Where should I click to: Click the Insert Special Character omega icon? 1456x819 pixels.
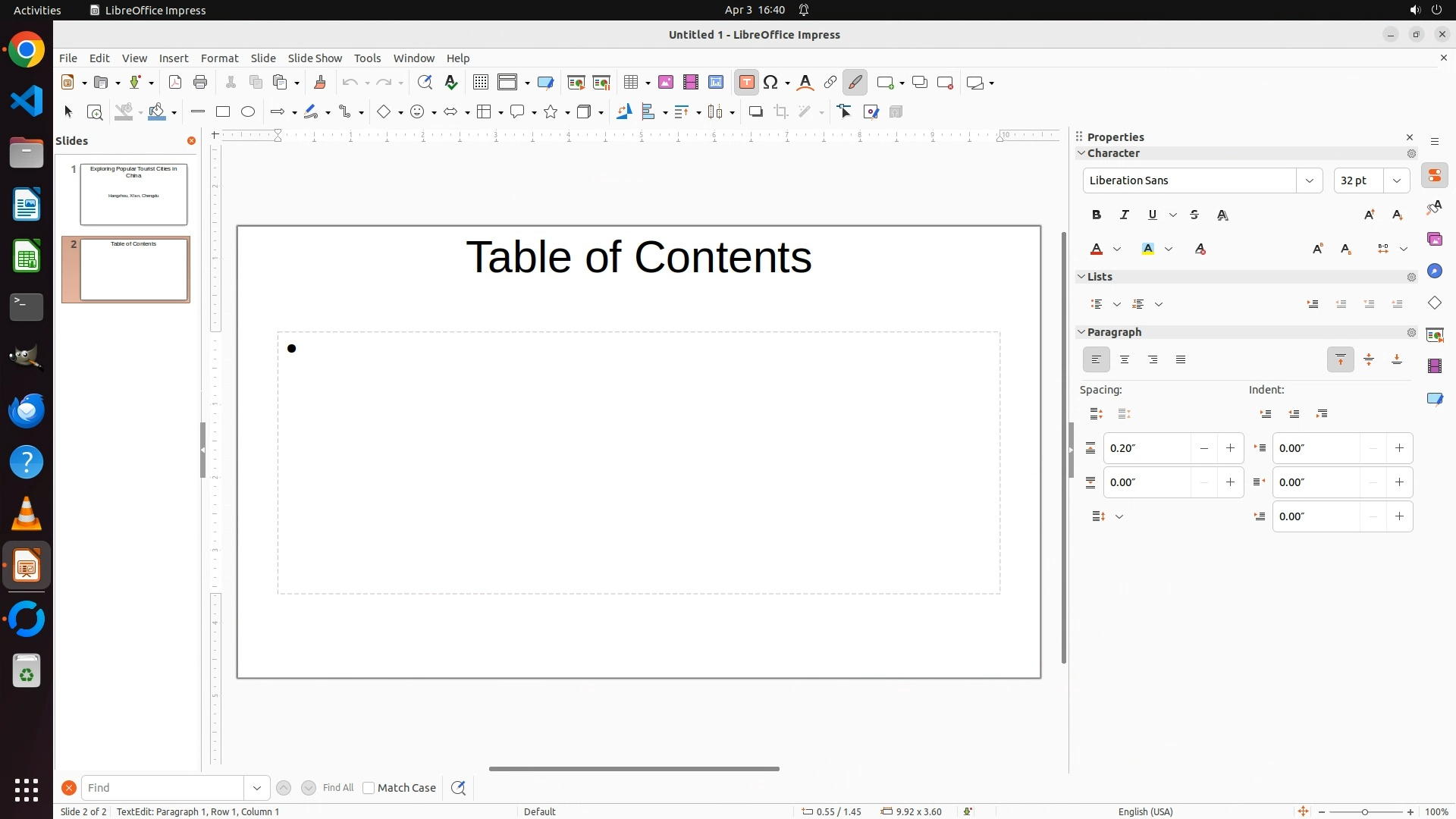coord(771,83)
